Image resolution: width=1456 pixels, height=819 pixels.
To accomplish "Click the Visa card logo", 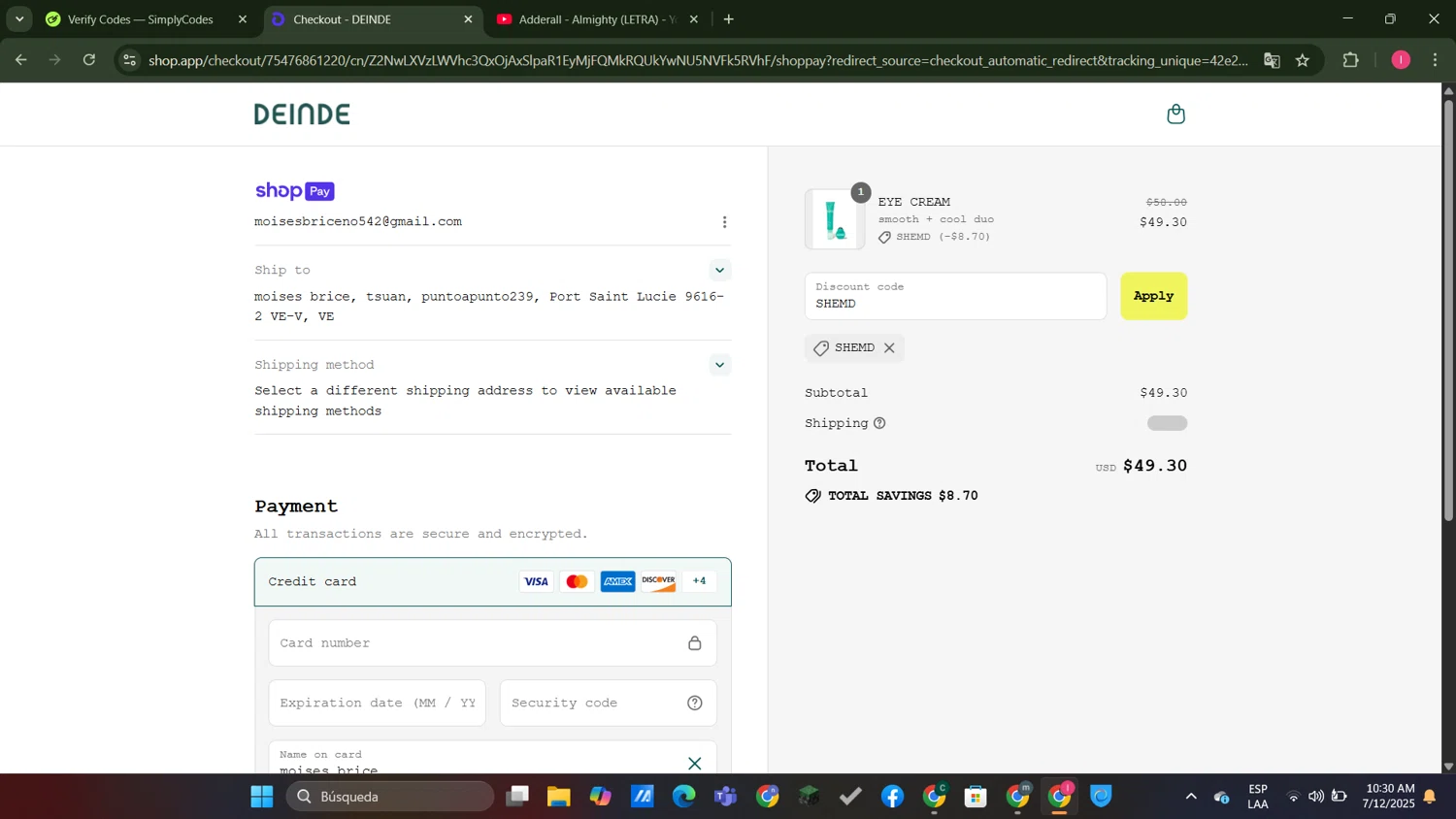I will click(x=536, y=582).
